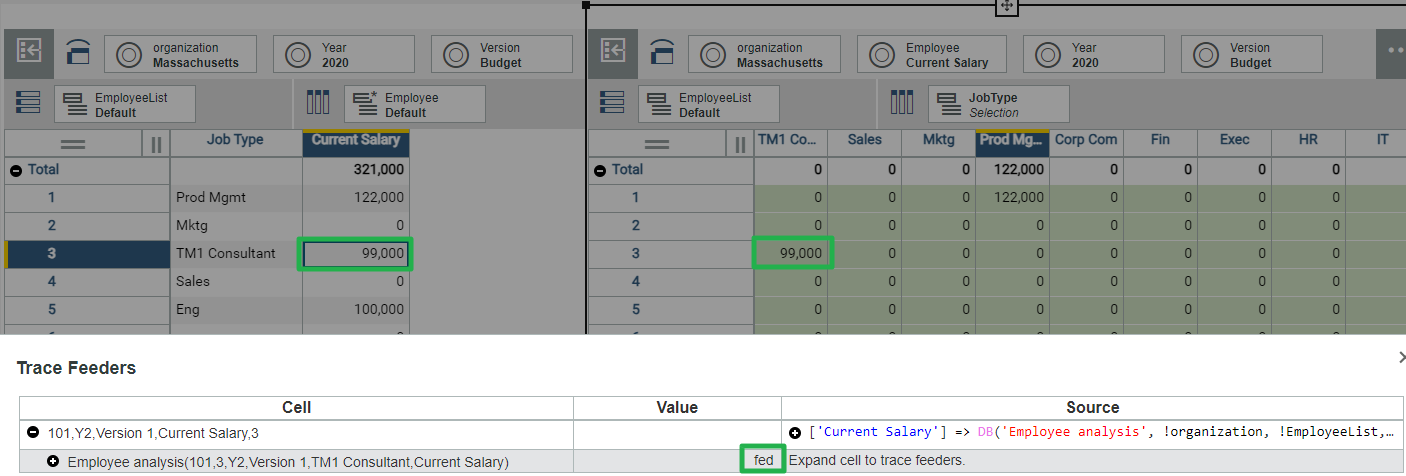Open the Year 2020 selector in left view
The height and width of the screenshot is (476, 1406).
pyautogui.click(x=344, y=55)
